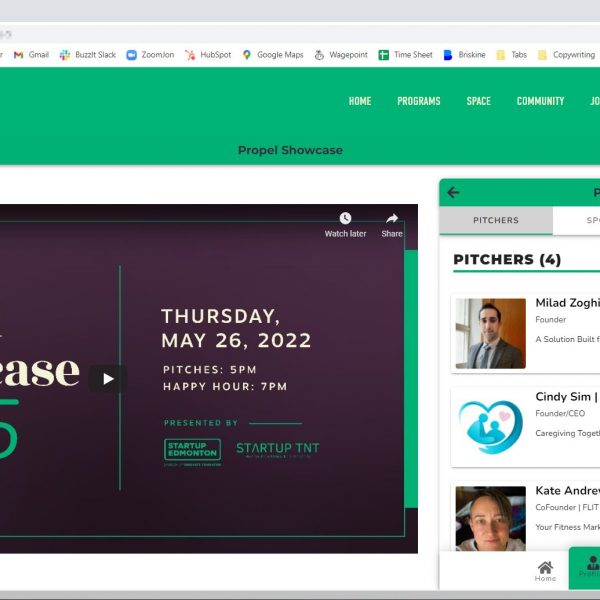The height and width of the screenshot is (600, 600).
Task: Click the Propel Showcase page title
Action: (290, 150)
